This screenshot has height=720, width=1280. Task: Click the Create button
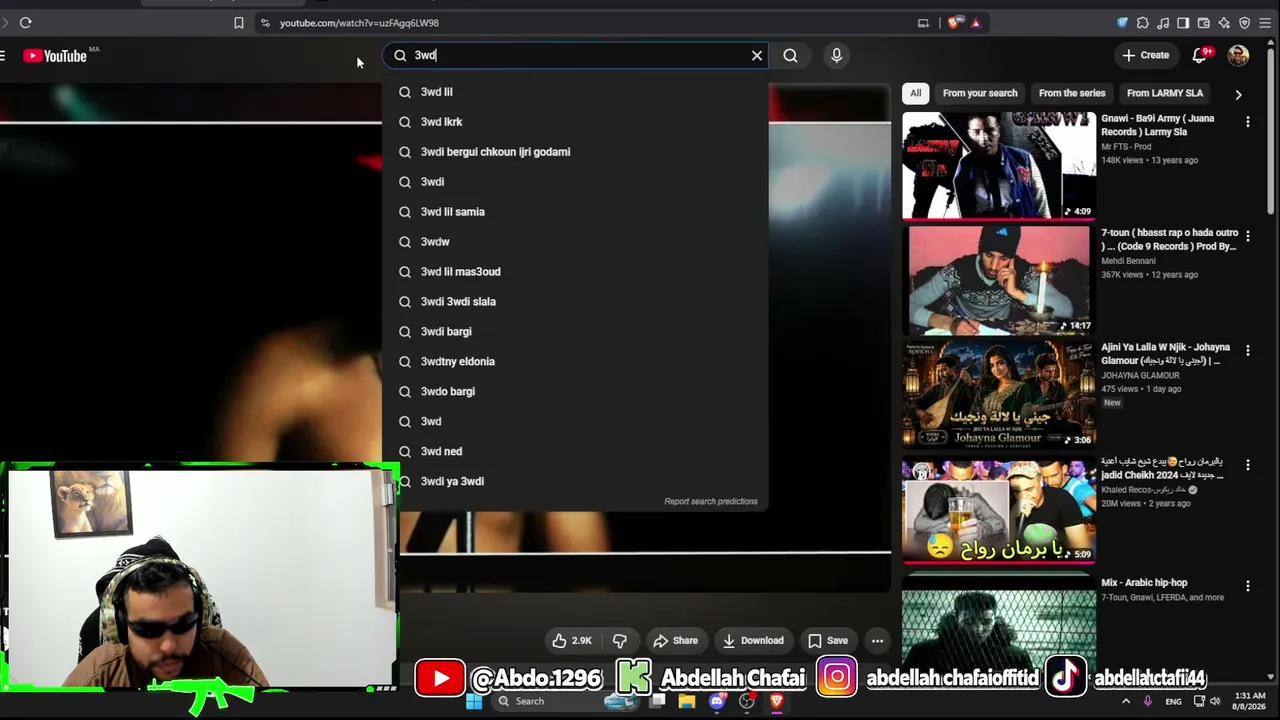point(1146,56)
